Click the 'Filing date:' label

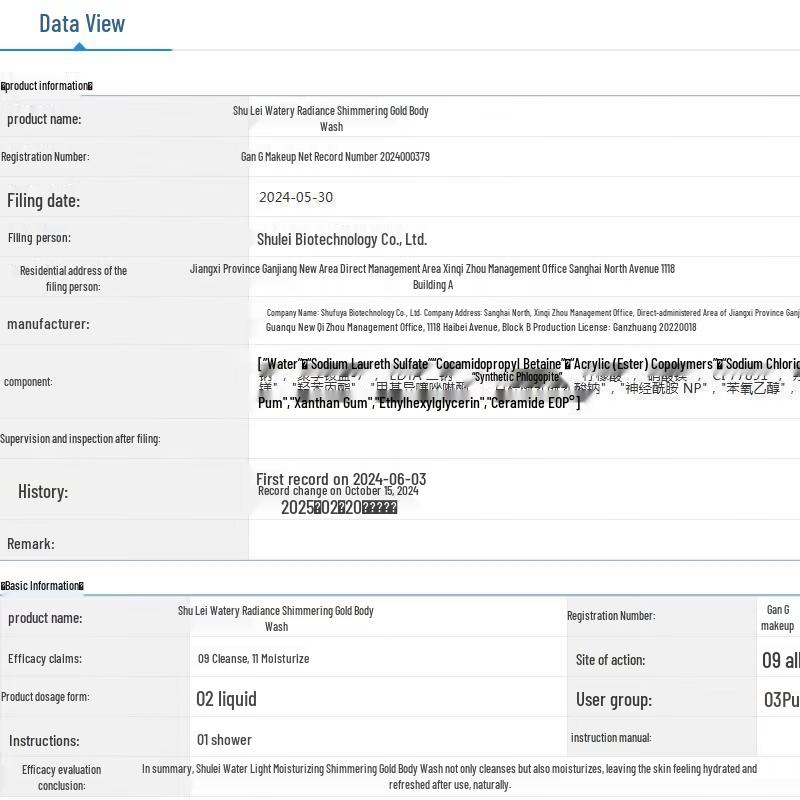[43, 201]
